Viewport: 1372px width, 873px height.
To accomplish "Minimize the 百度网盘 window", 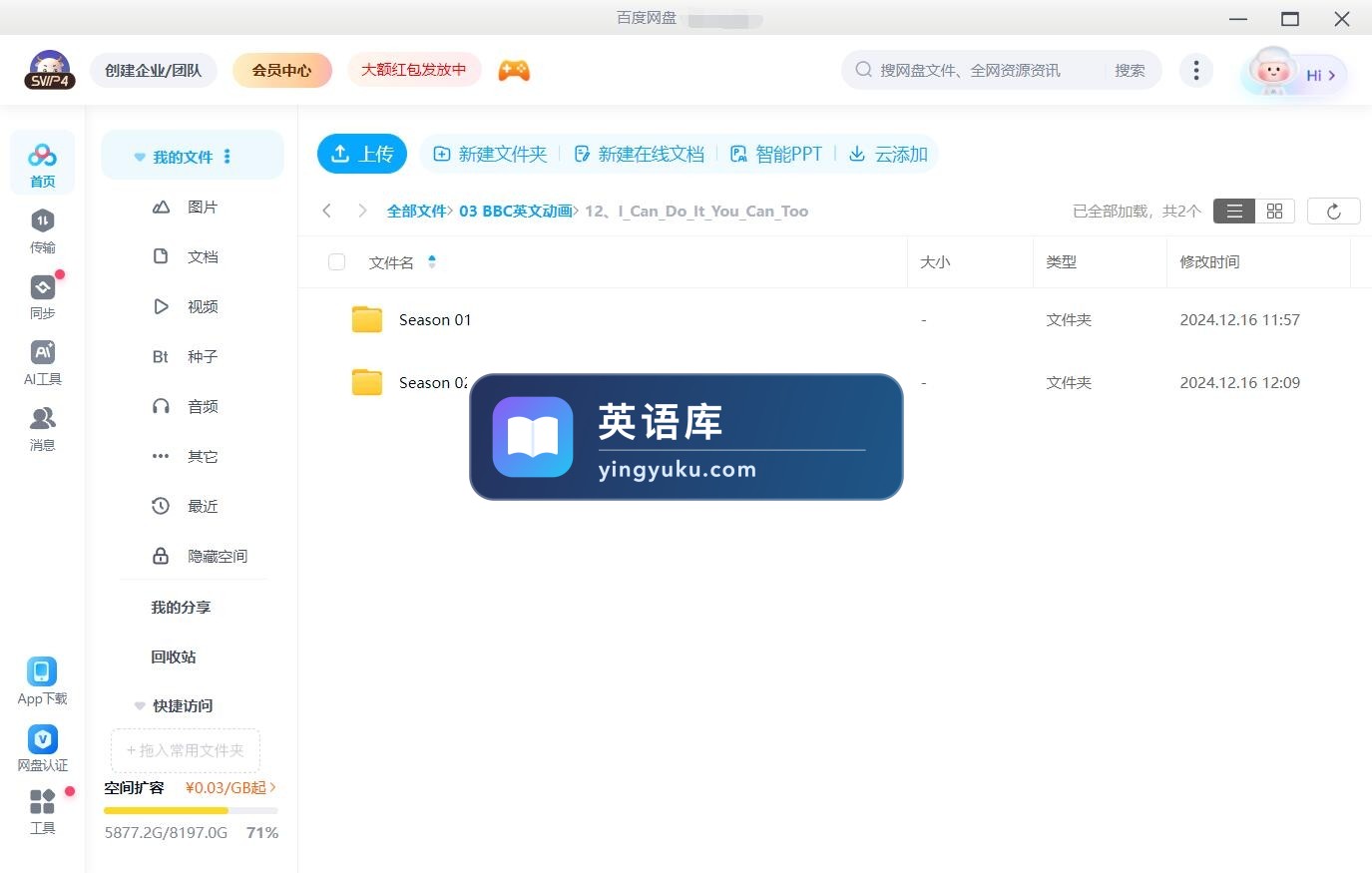I will click(1238, 19).
